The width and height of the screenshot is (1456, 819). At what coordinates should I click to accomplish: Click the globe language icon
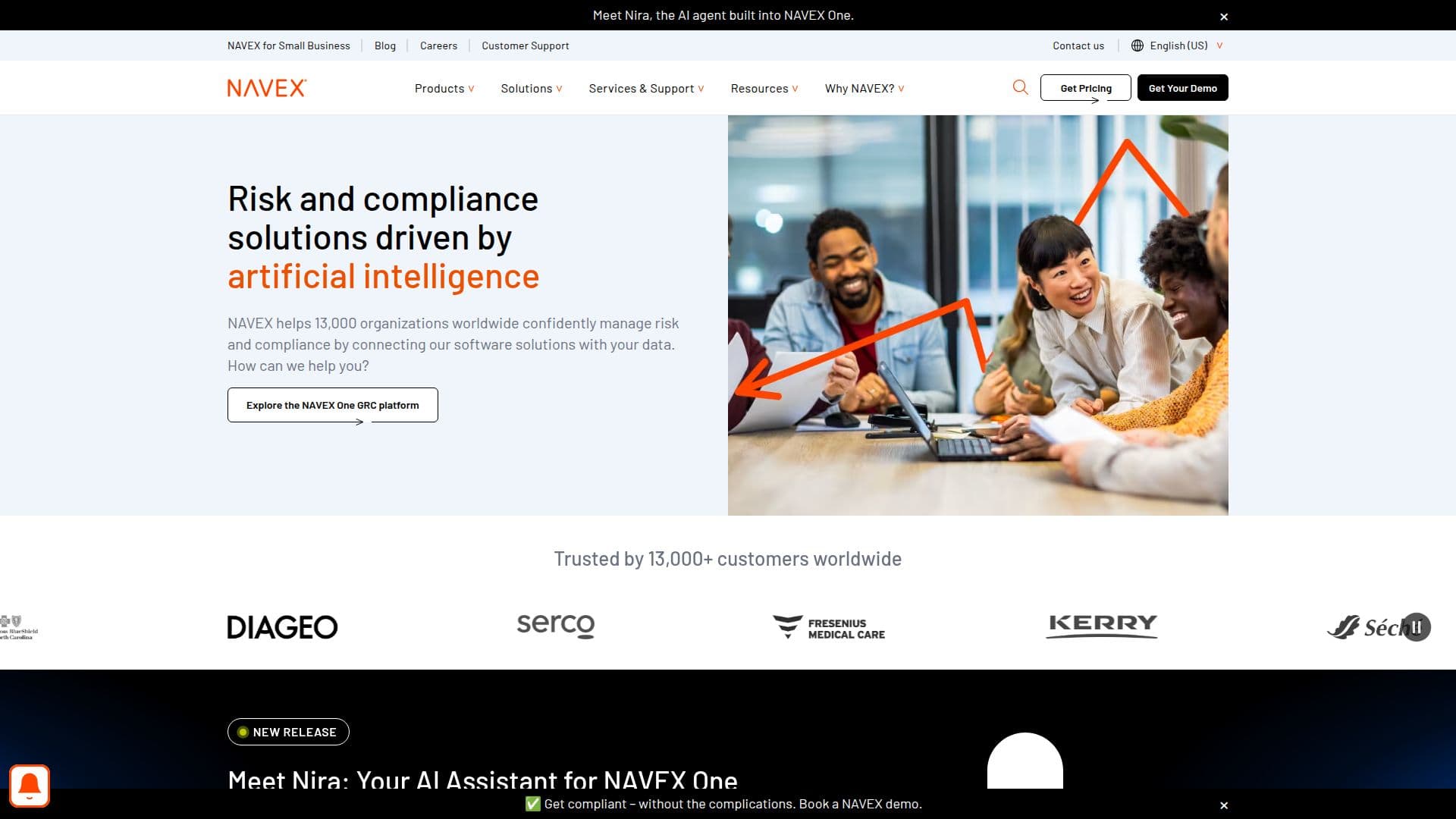click(1137, 45)
